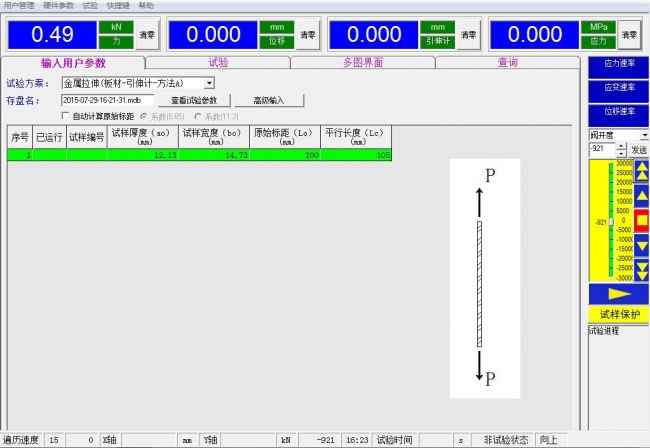Screen dimensions: 650x448
Task: Click the 已运行 column header
Action: click(x=49, y=137)
